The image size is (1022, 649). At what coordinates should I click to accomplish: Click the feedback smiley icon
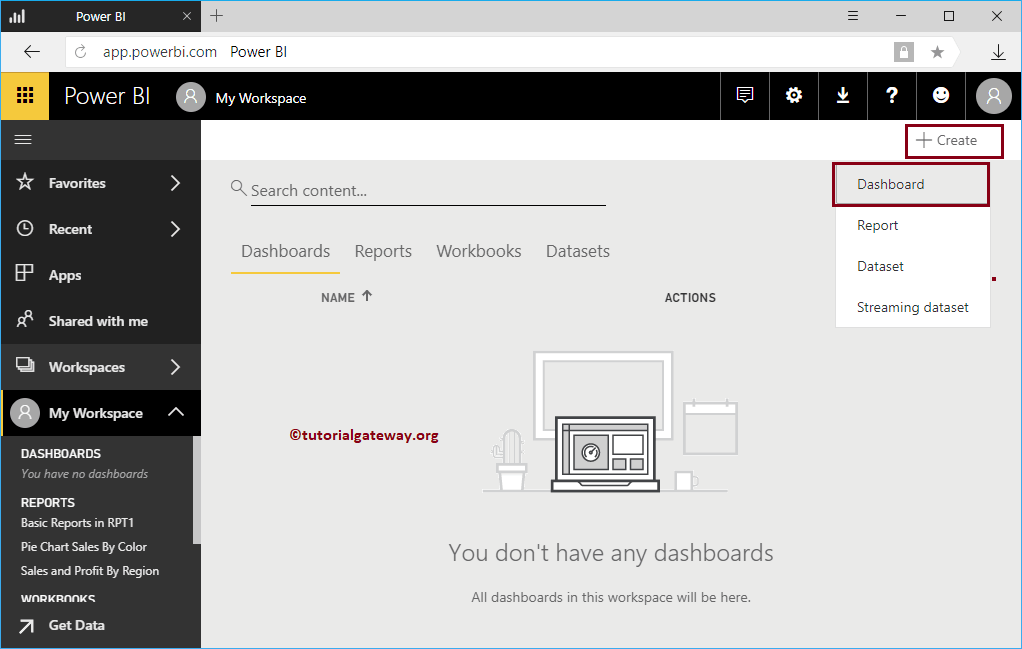[941, 96]
